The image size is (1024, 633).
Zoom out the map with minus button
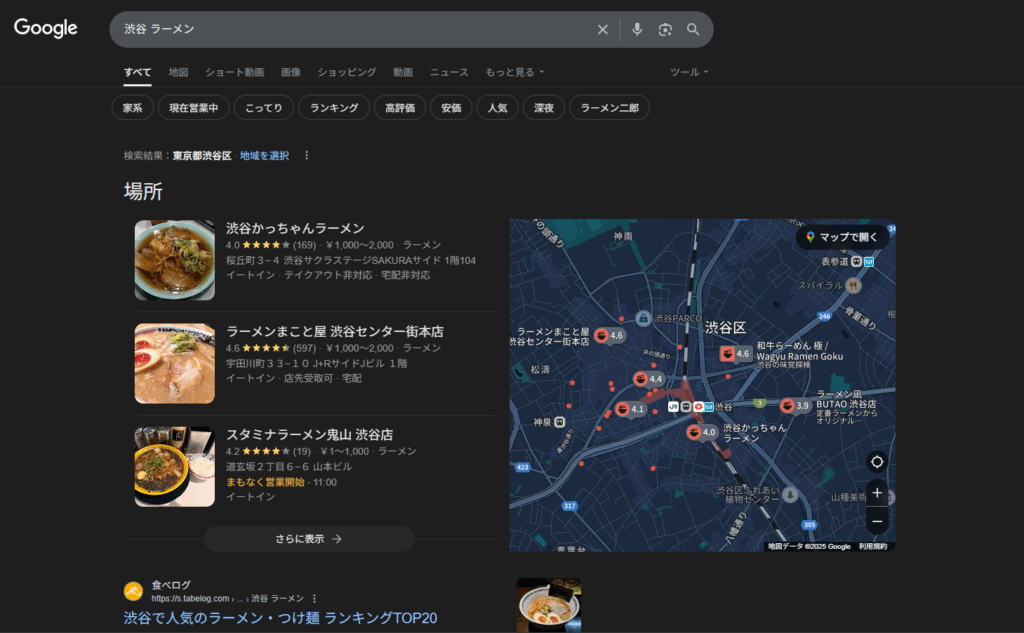877,521
